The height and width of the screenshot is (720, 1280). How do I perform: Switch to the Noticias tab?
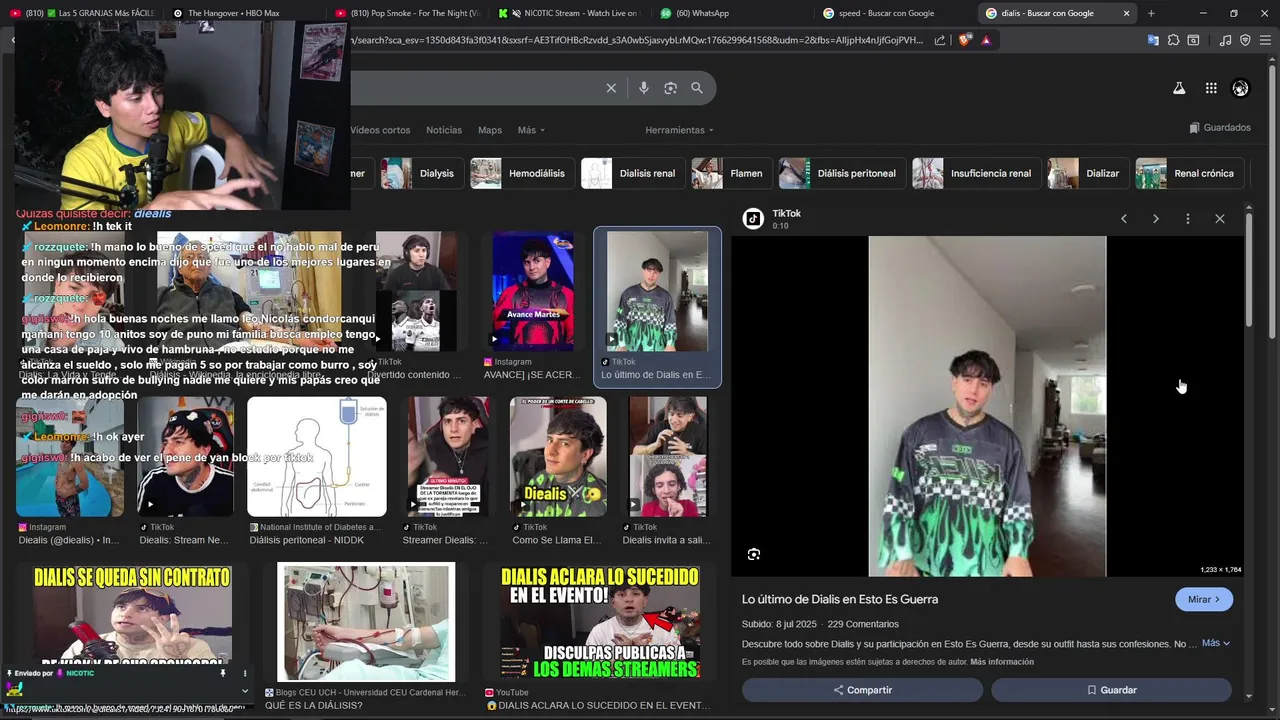[444, 130]
